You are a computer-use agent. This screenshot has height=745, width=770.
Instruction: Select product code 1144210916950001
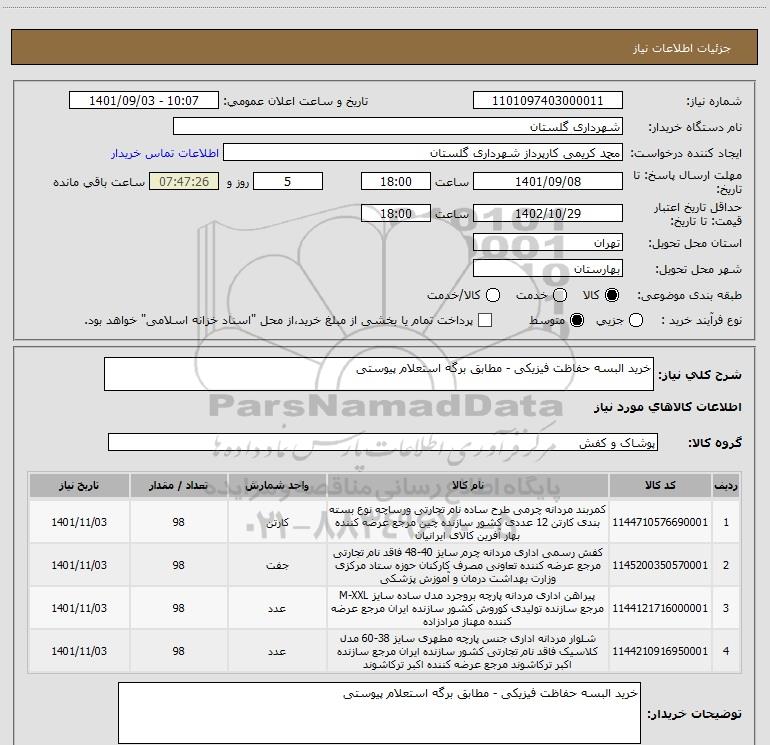tap(660, 651)
